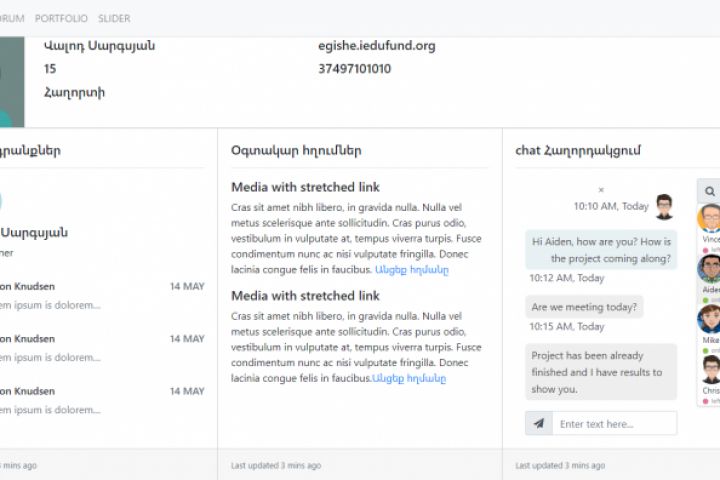Click the chat contacts search icon
720x480 pixels.
[710, 191]
